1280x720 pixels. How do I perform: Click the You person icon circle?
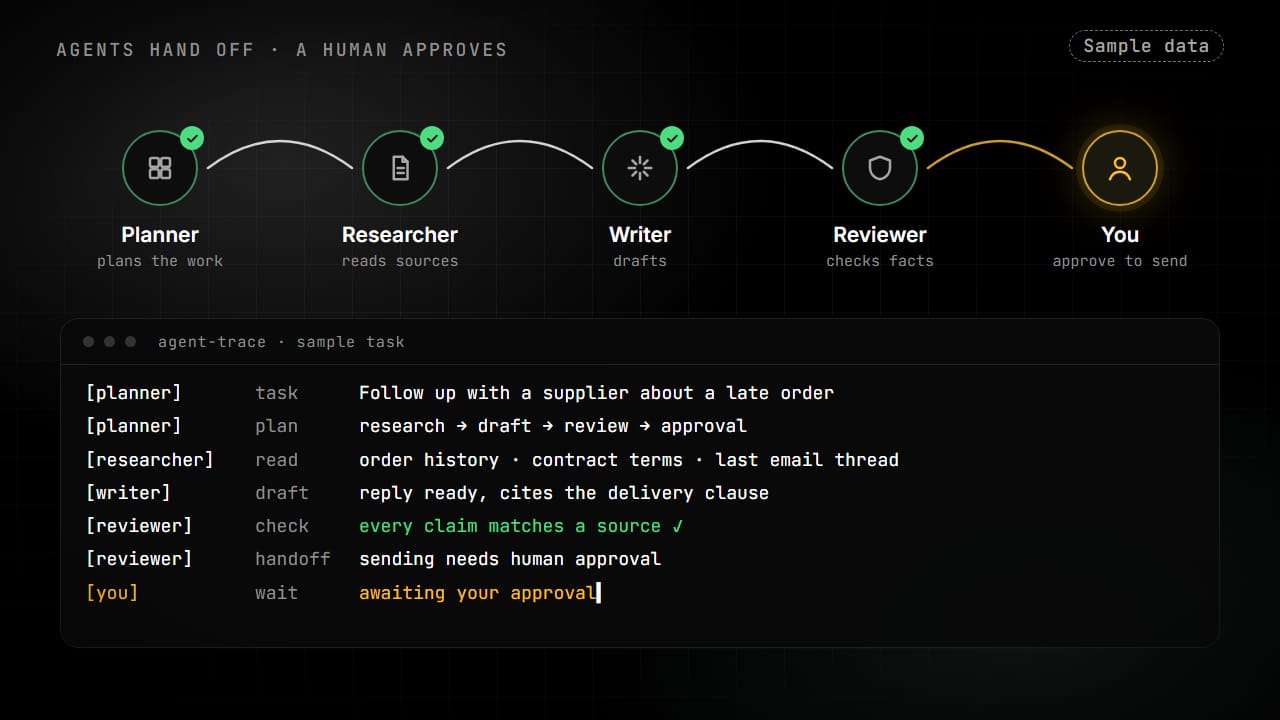point(1120,168)
